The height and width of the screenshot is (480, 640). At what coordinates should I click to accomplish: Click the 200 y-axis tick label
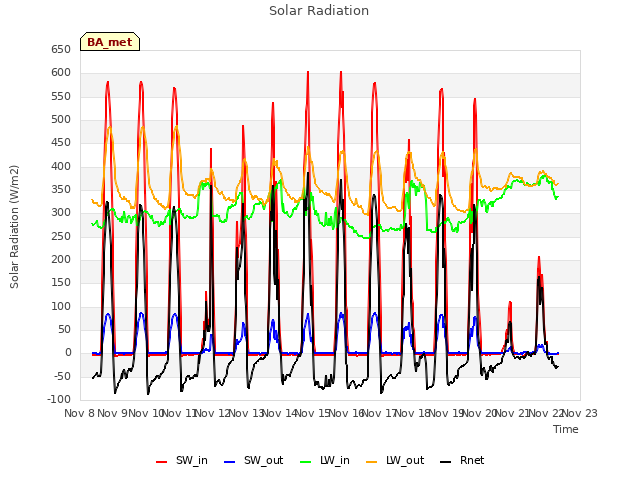[x=61, y=260]
